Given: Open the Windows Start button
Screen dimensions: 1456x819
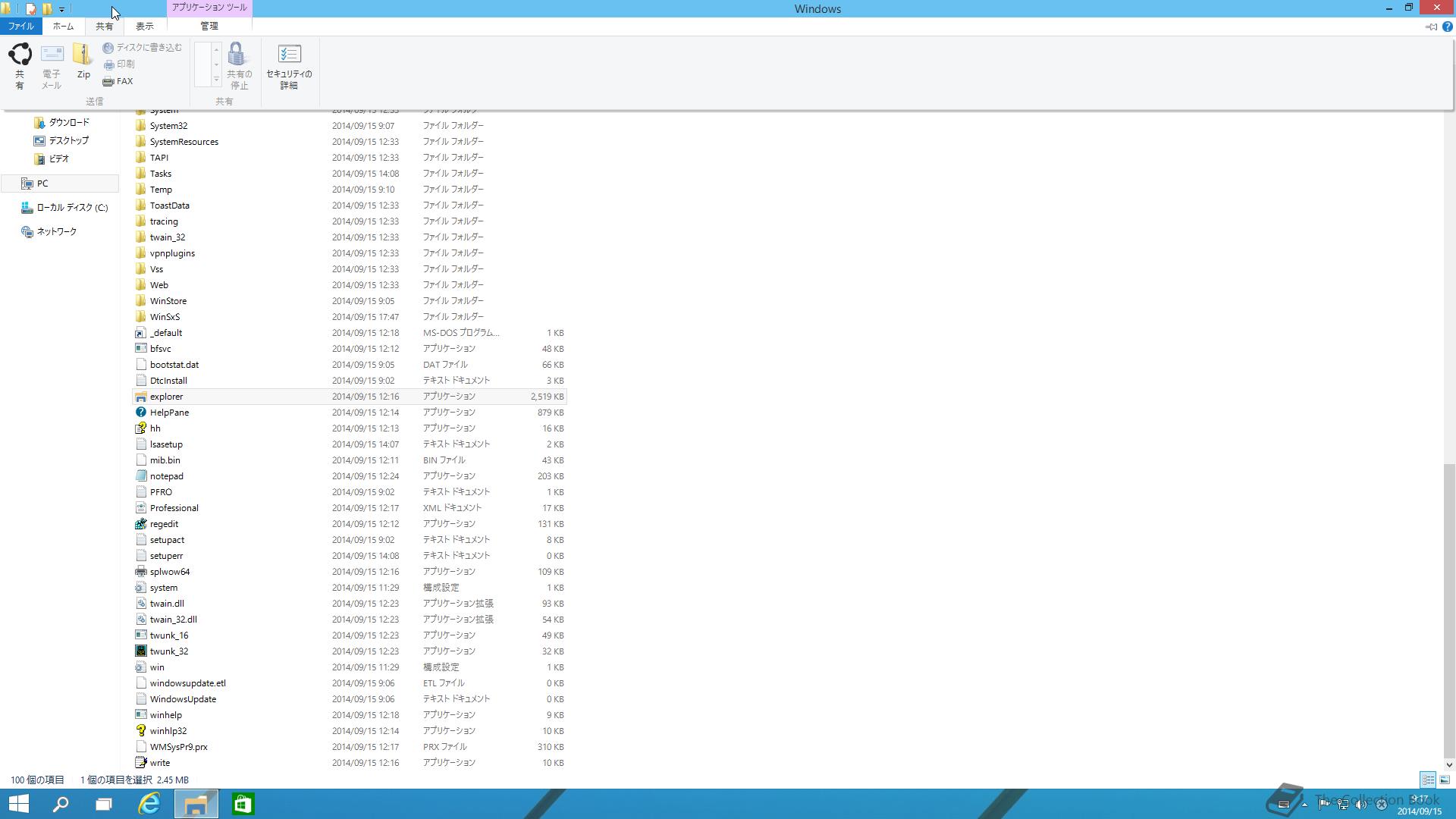Looking at the screenshot, I should [x=19, y=804].
